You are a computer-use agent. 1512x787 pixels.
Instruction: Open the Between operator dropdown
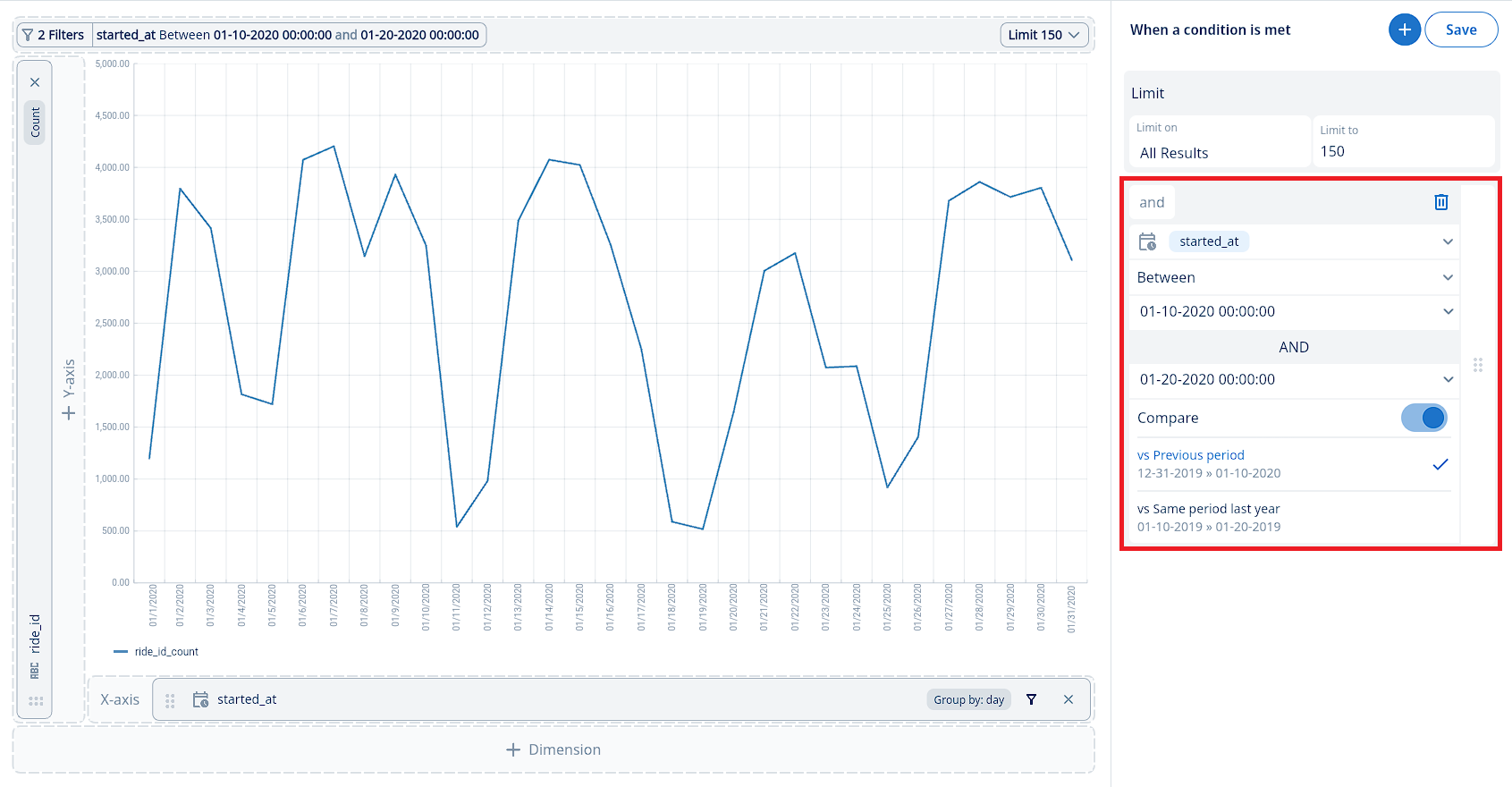[x=1448, y=277]
